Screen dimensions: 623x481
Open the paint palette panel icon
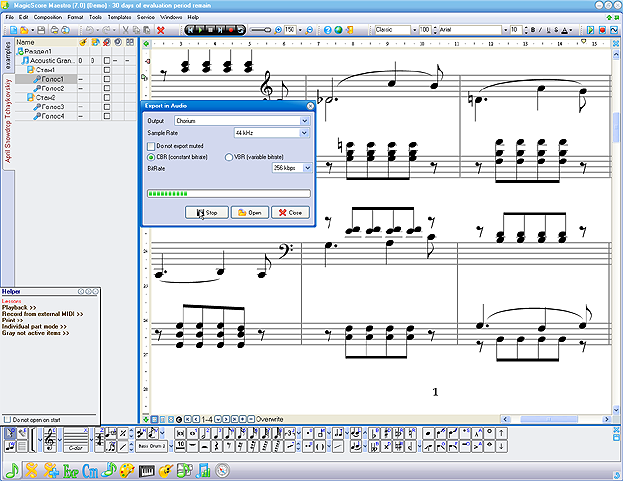[x=127, y=471]
